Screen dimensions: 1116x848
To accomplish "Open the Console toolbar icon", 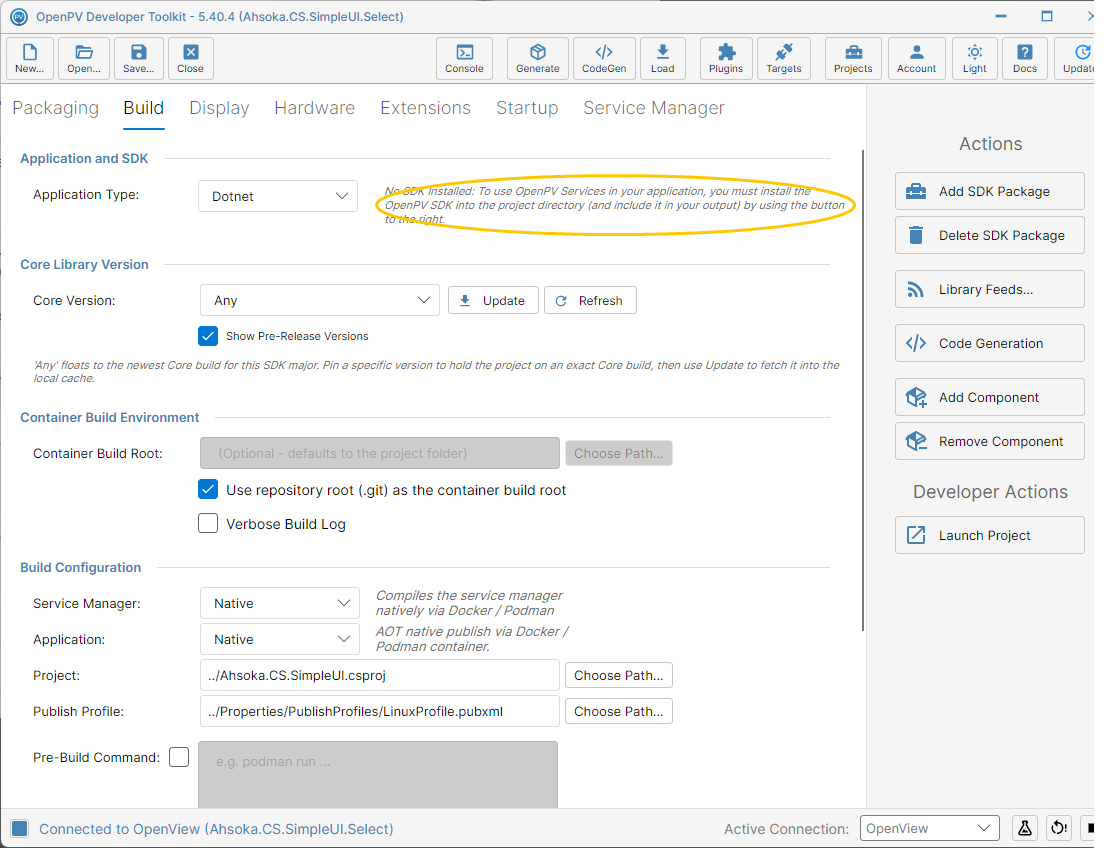I will click(464, 58).
